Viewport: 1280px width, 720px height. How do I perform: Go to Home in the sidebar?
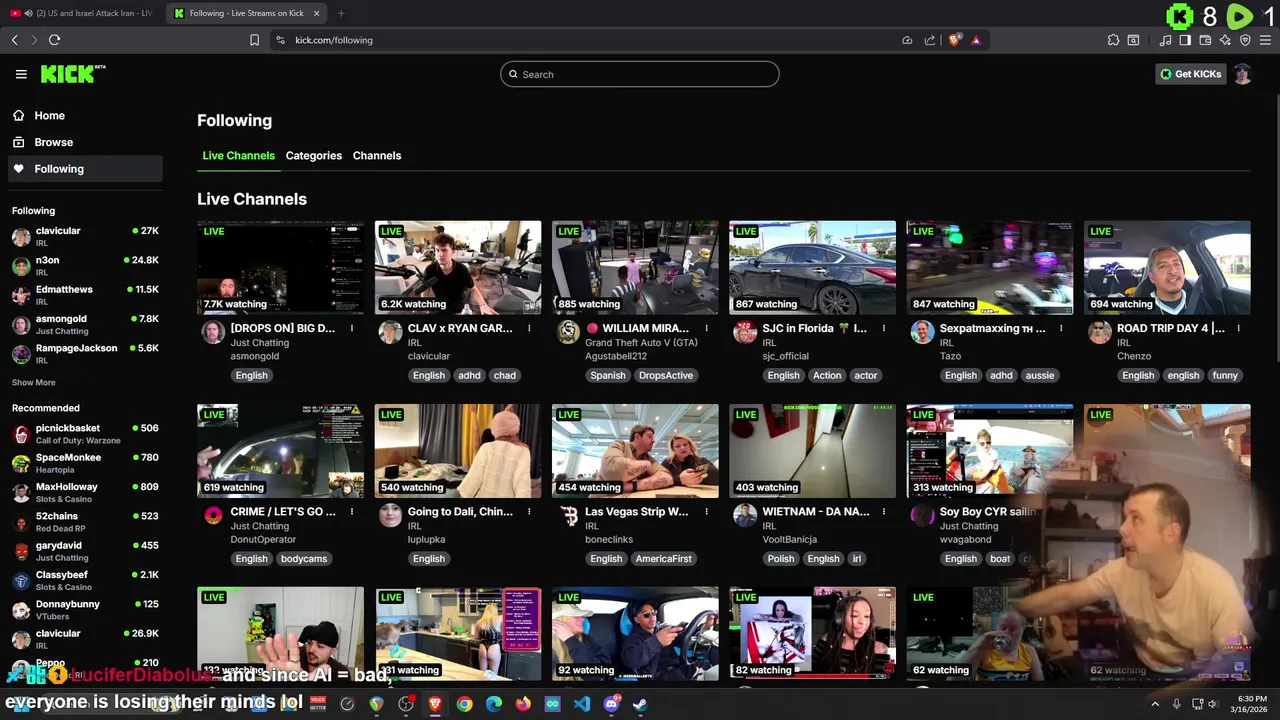(85, 115)
